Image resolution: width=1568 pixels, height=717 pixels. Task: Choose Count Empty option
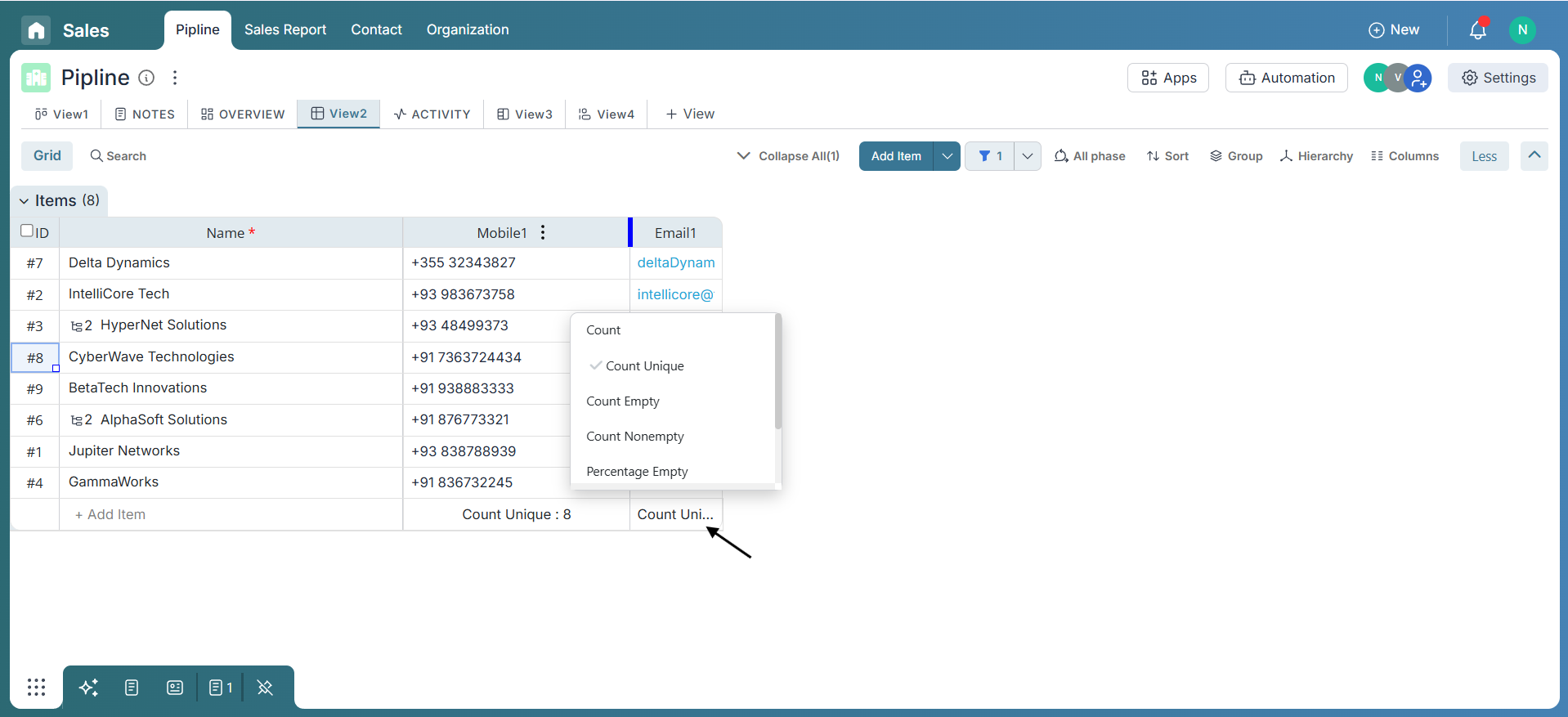pos(673,401)
